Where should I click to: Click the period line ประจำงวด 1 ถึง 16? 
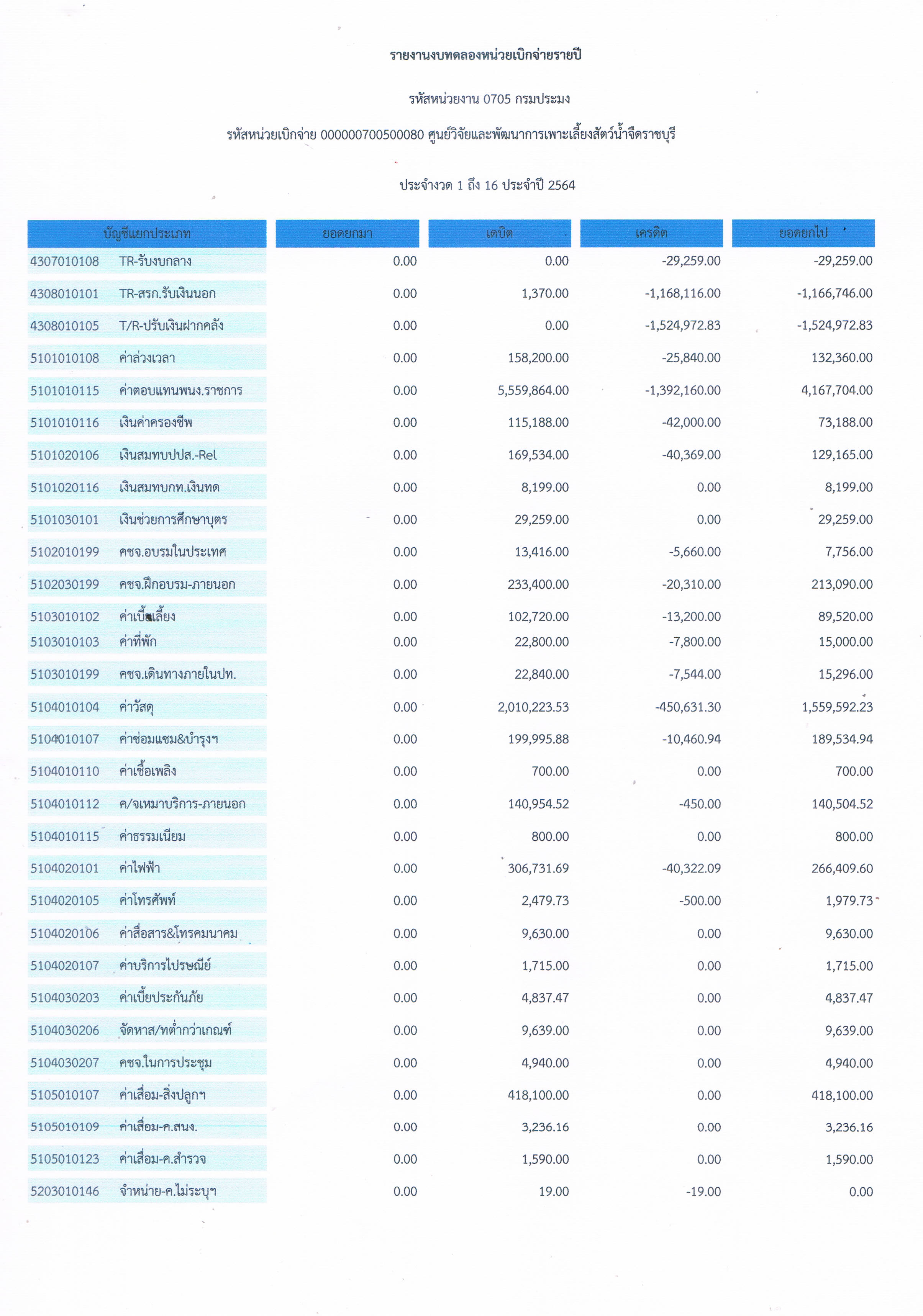point(487,185)
